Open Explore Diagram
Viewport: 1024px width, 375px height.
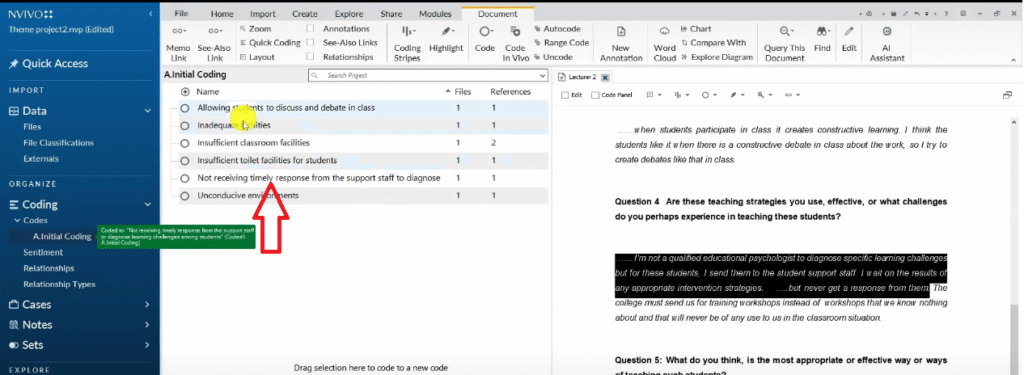point(717,57)
